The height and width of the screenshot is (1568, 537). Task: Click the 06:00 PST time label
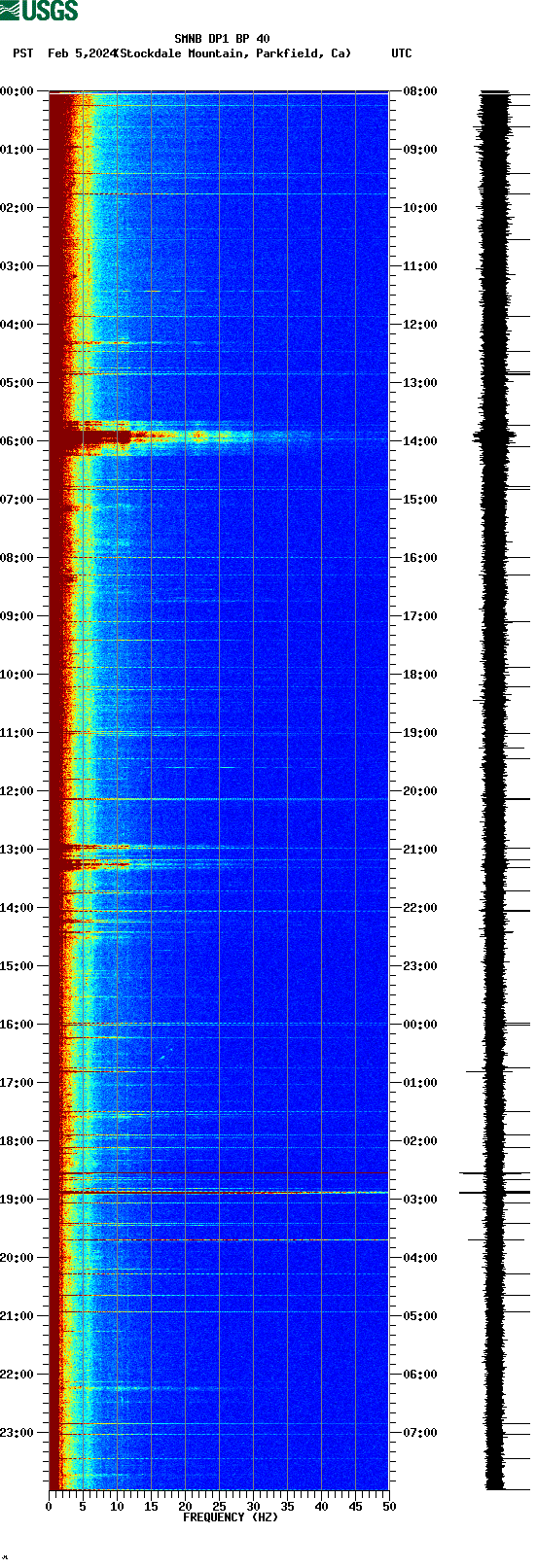tap(18, 441)
